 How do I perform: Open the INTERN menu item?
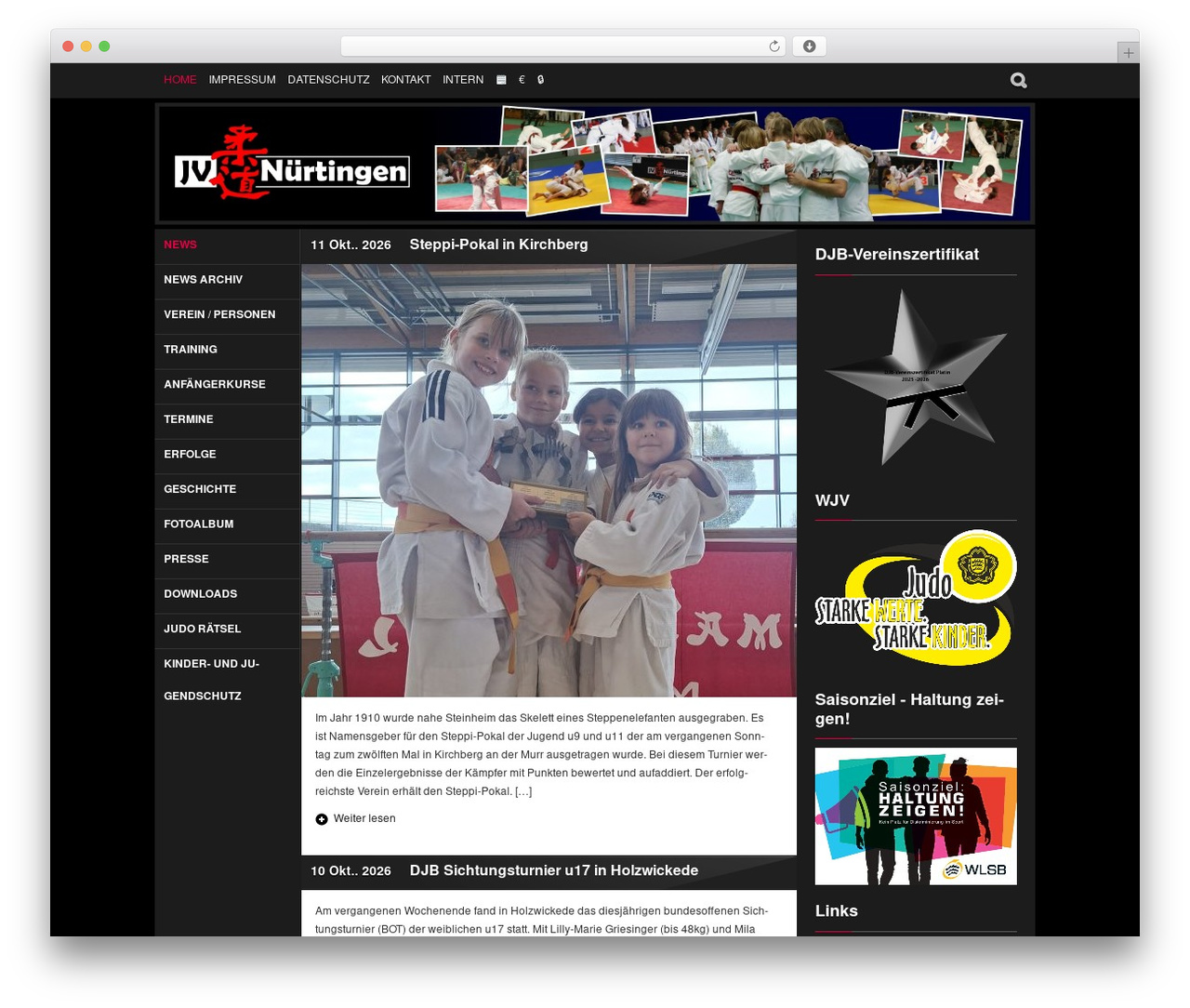pos(463,80)
